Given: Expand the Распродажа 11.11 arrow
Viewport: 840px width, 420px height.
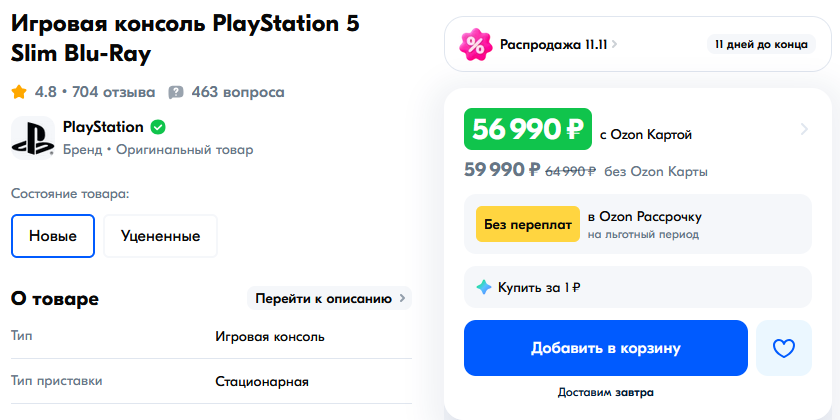Looking at the screenshot, I should pos(614,44).
